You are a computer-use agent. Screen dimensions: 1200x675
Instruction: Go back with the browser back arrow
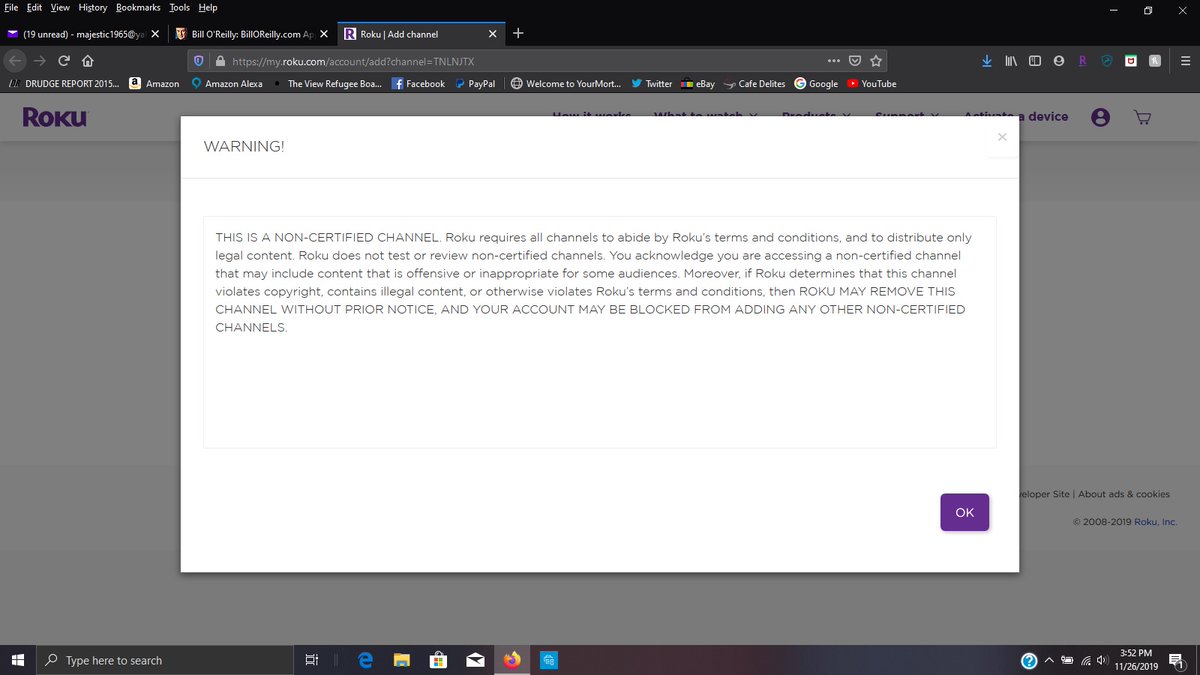[16, 60]
